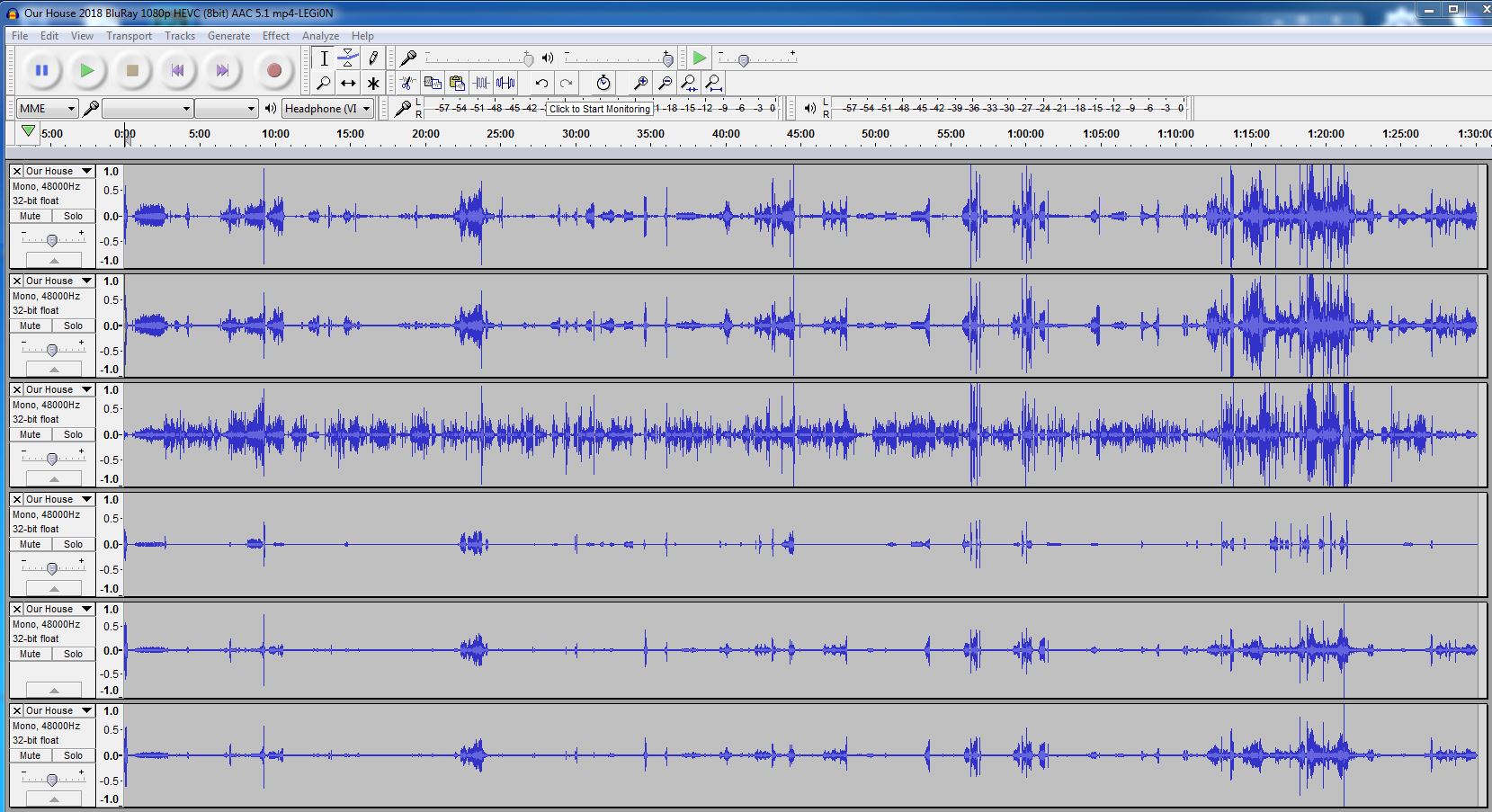Mute the fifth Our House track
Image resolution: width=1492 pixels, height=812 pixels.
coord(31,654)
